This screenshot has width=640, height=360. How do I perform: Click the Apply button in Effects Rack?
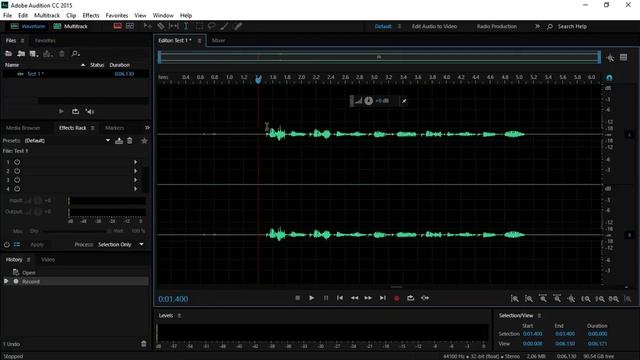pyautogui.click(x=37, y=244)
